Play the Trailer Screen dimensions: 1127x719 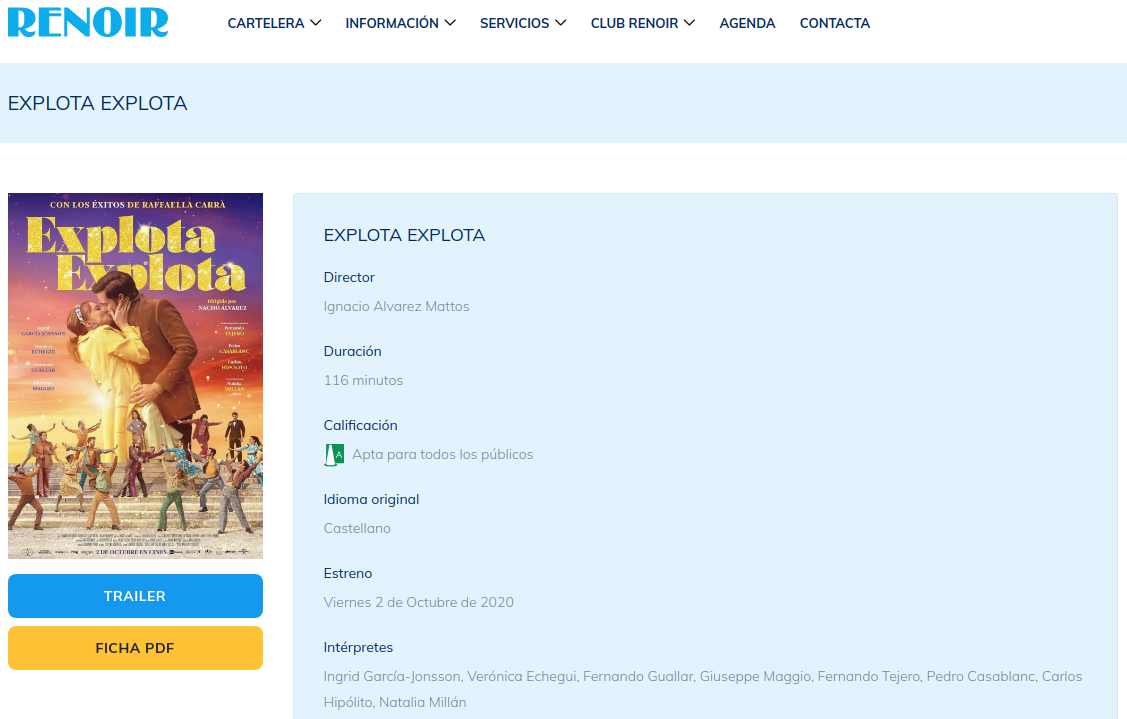point(135,596)
